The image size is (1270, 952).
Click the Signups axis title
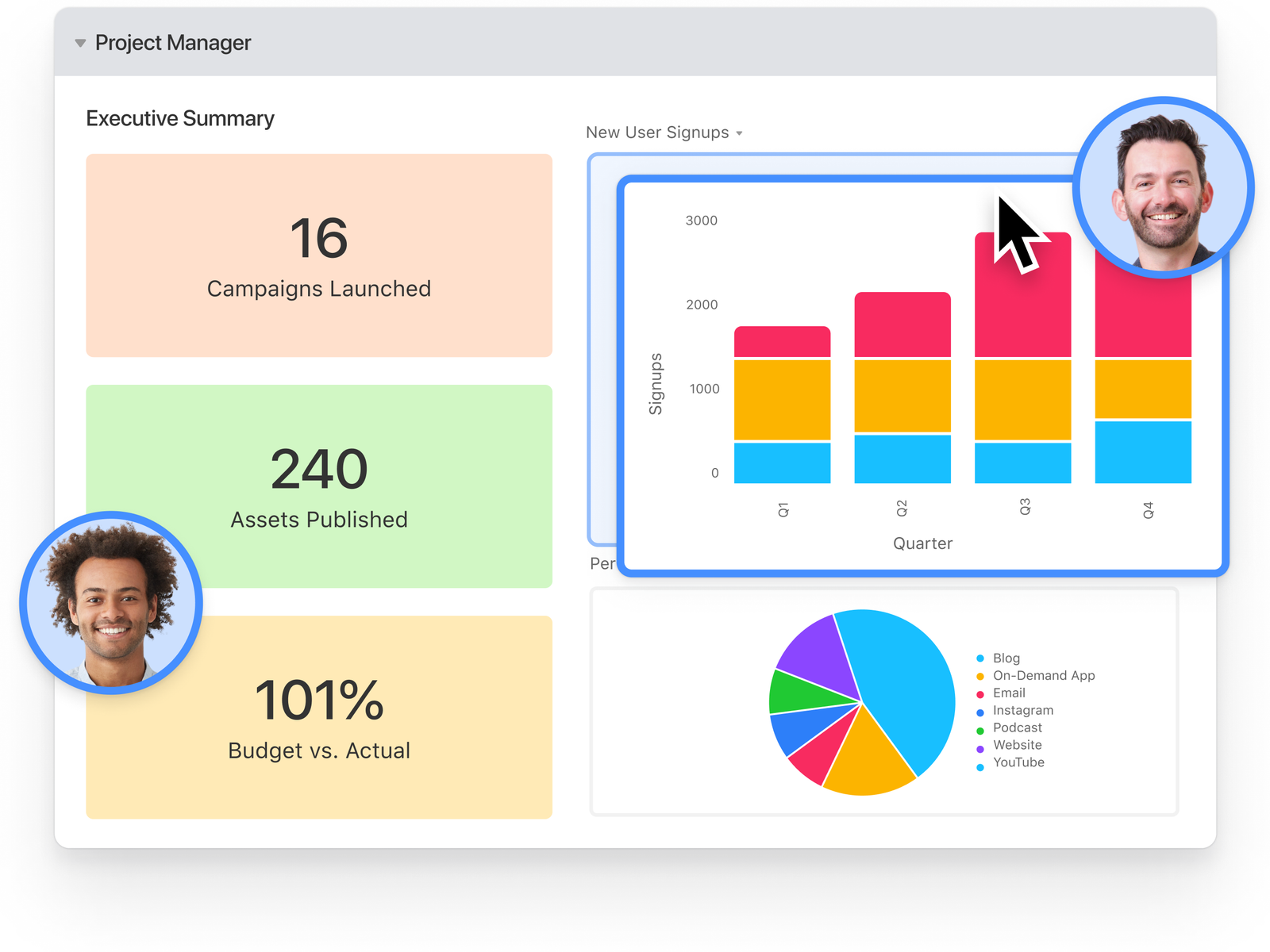pyautogui.click(x=656, y=384)
